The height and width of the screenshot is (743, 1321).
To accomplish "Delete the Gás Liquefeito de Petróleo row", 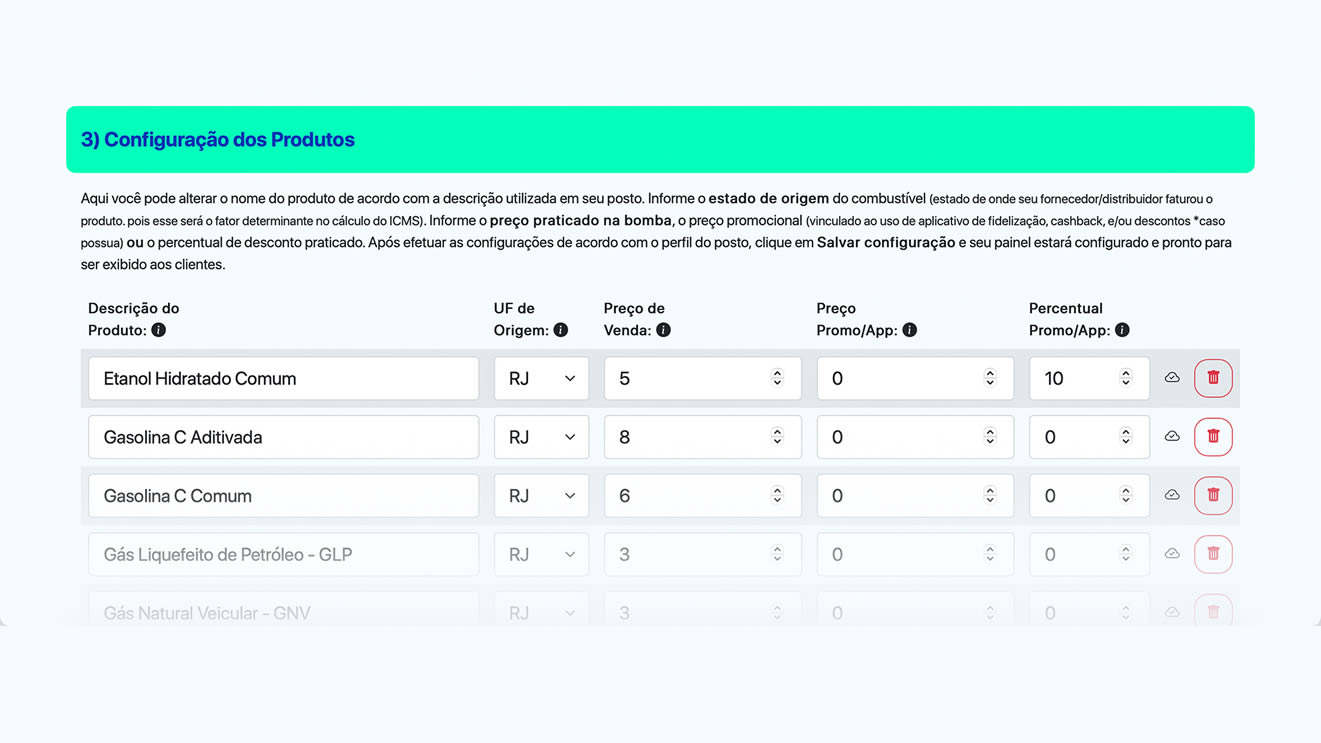I will coord(1213,554).
